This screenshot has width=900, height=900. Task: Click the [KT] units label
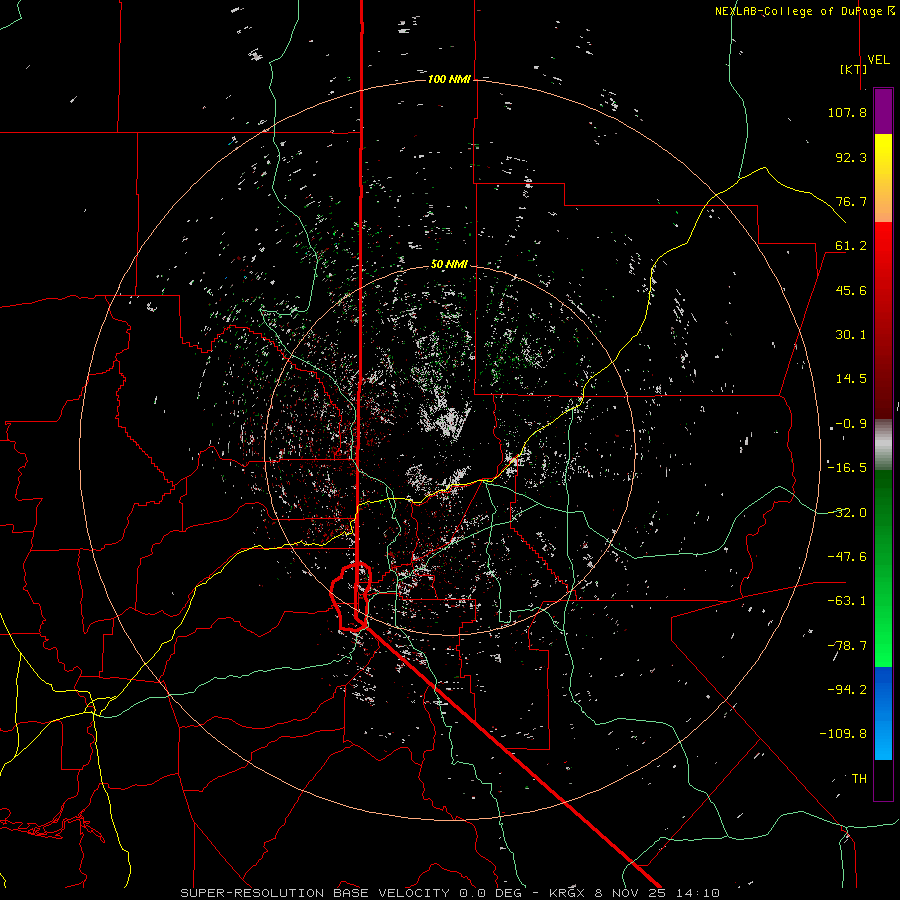tap(853, 69)
